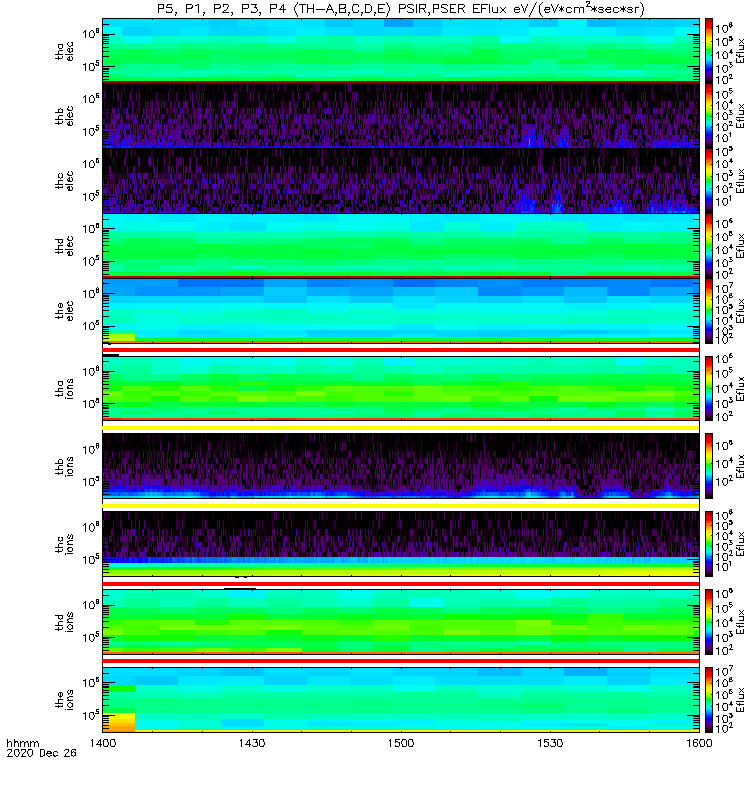This screenshot has height=800, width=750.
Task: Click the thd ions color bar
Action: tap(709, 621)
